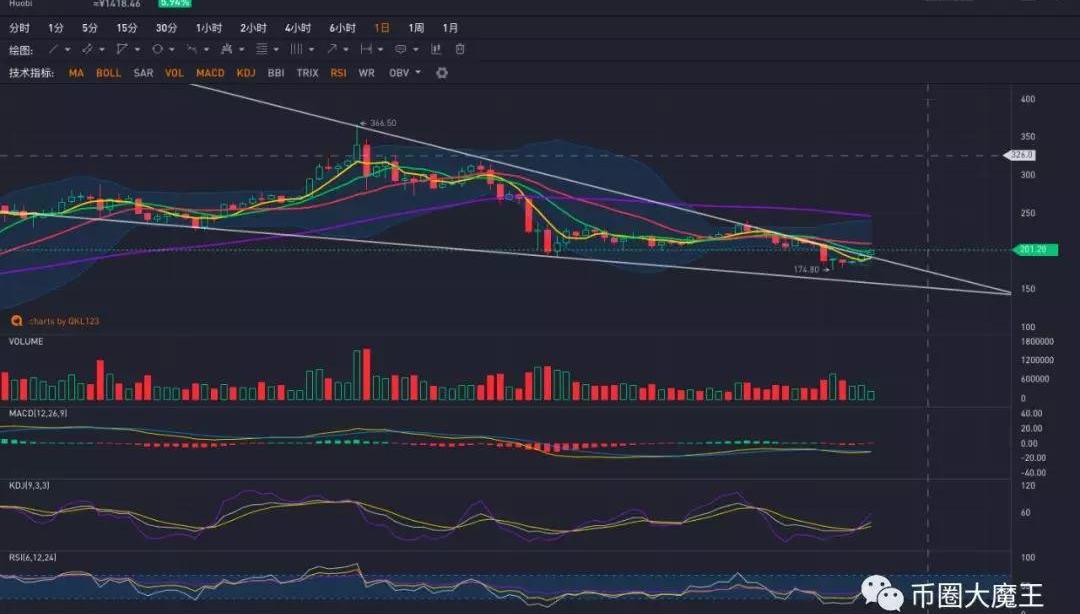Select the comment bubble annotation tool
Image resolution: width=1080 pixels, height=614 pixels.
pyautogui.click(x=401, y=49)
